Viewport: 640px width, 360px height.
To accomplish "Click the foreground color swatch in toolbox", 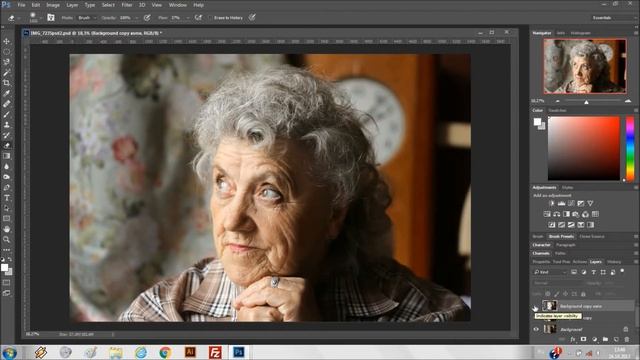I will 4,267.
